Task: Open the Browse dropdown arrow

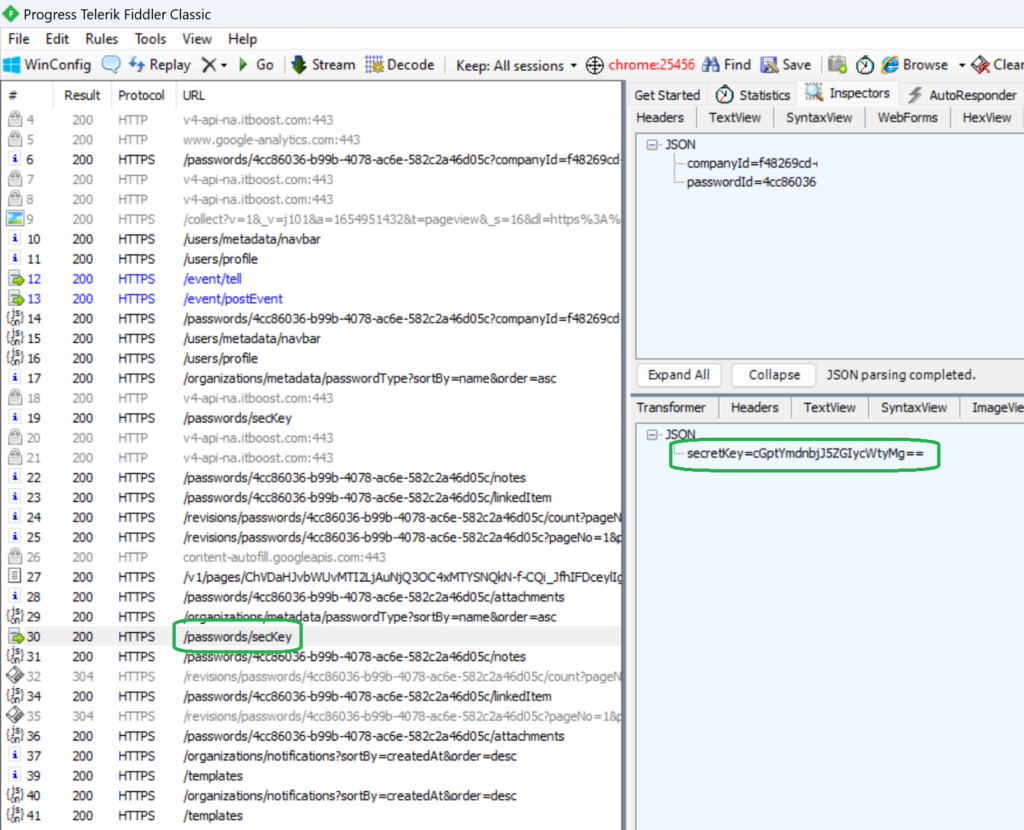Action: [x=961, y=65]
